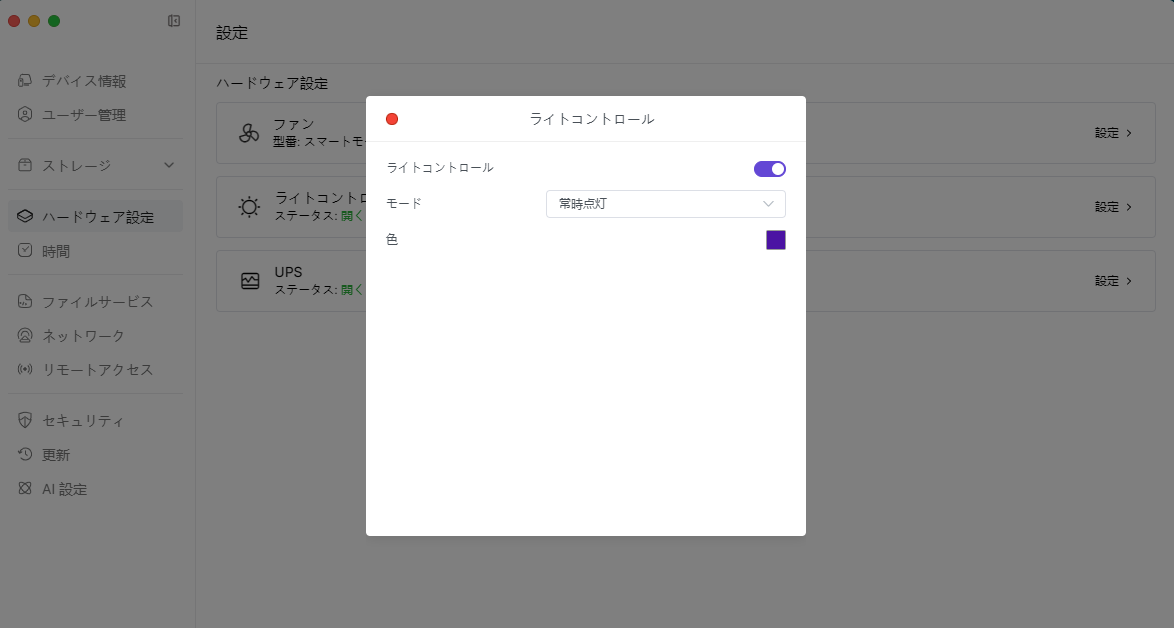Select ハードウェア設定 in the sidebar
Screen dimensions: 1174x628
(x=96, y=217)
